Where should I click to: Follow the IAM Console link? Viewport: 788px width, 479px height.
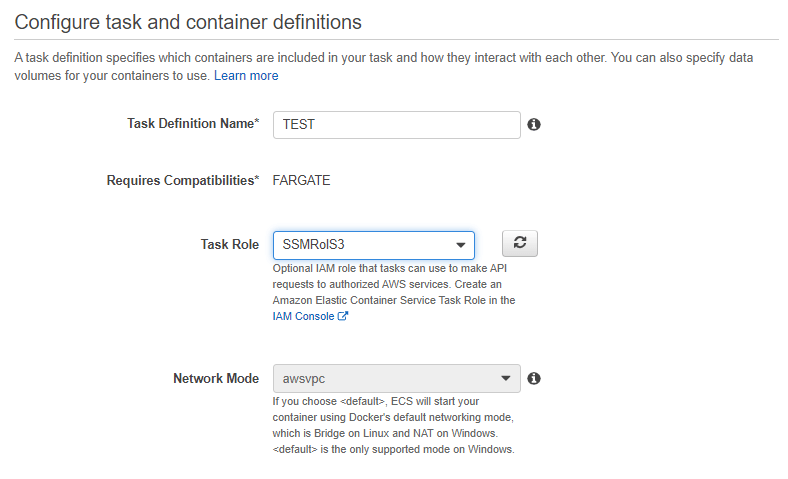[303, 316]
